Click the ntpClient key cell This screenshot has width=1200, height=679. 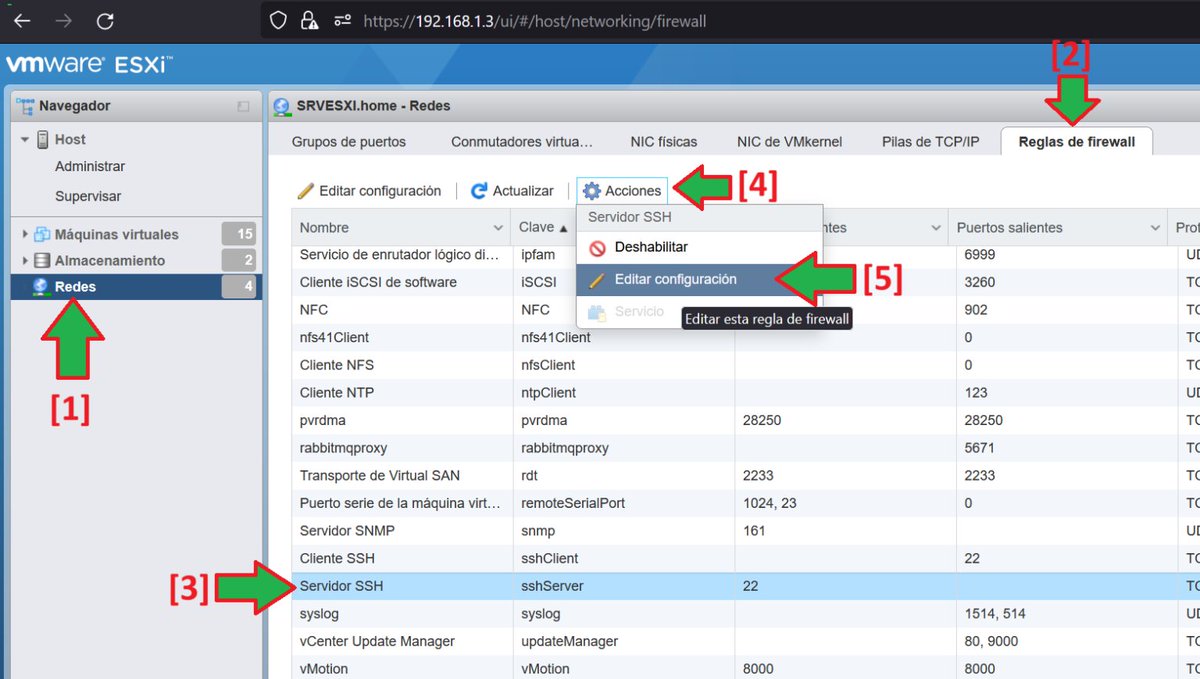tap(548, 393)
